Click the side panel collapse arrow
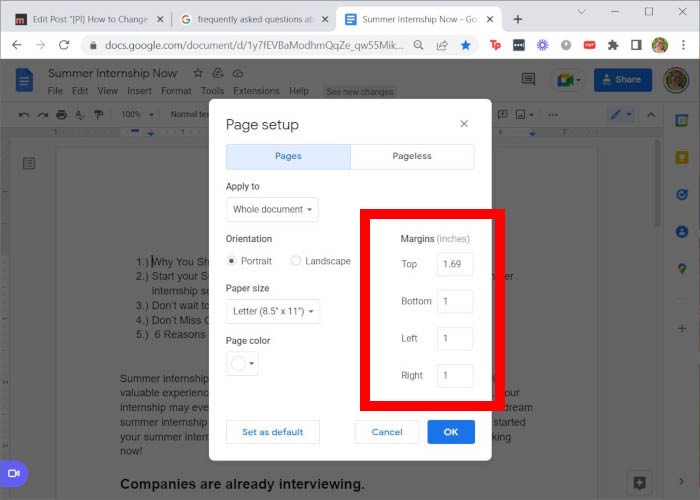 pos(681,482)
